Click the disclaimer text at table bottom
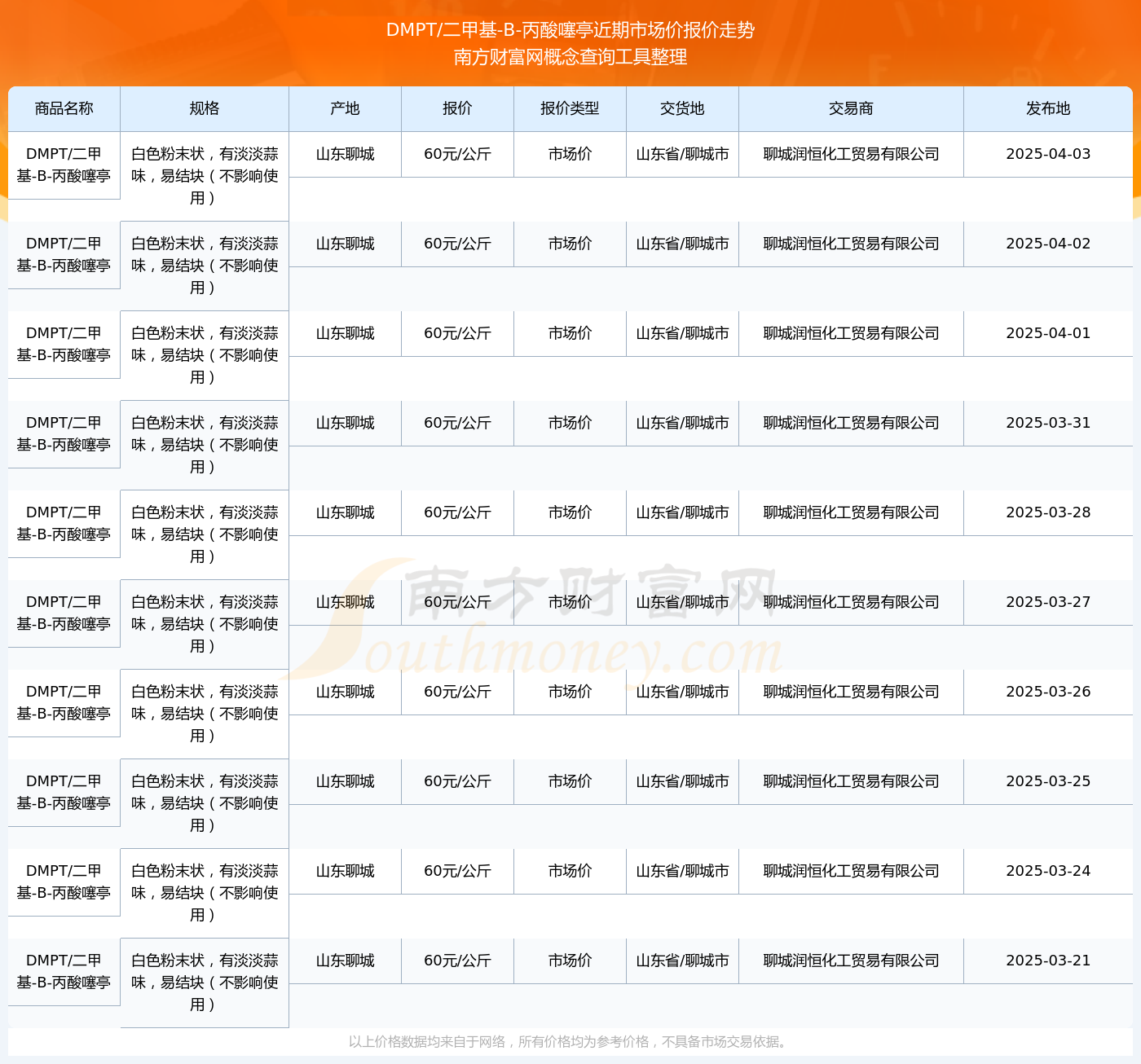This screenshot has height=1064, width=1141. click(x=570, y=1041)
